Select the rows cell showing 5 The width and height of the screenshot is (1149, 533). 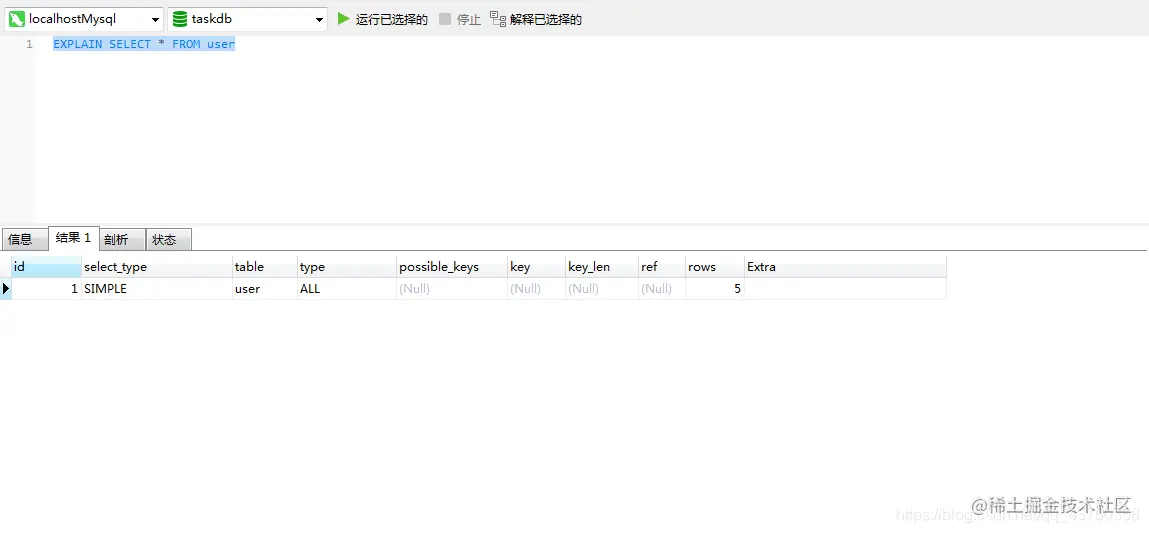(x=714, y=289)
